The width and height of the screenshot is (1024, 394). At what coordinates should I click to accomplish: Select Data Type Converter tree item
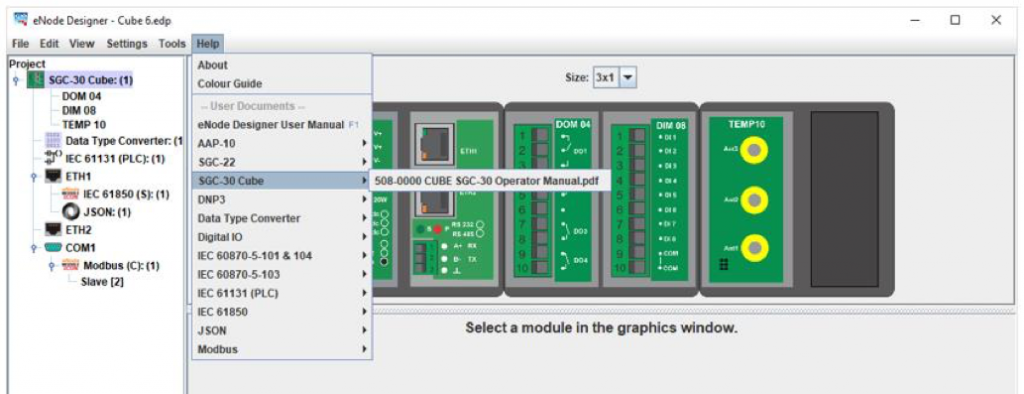click(x=124, y=140)
